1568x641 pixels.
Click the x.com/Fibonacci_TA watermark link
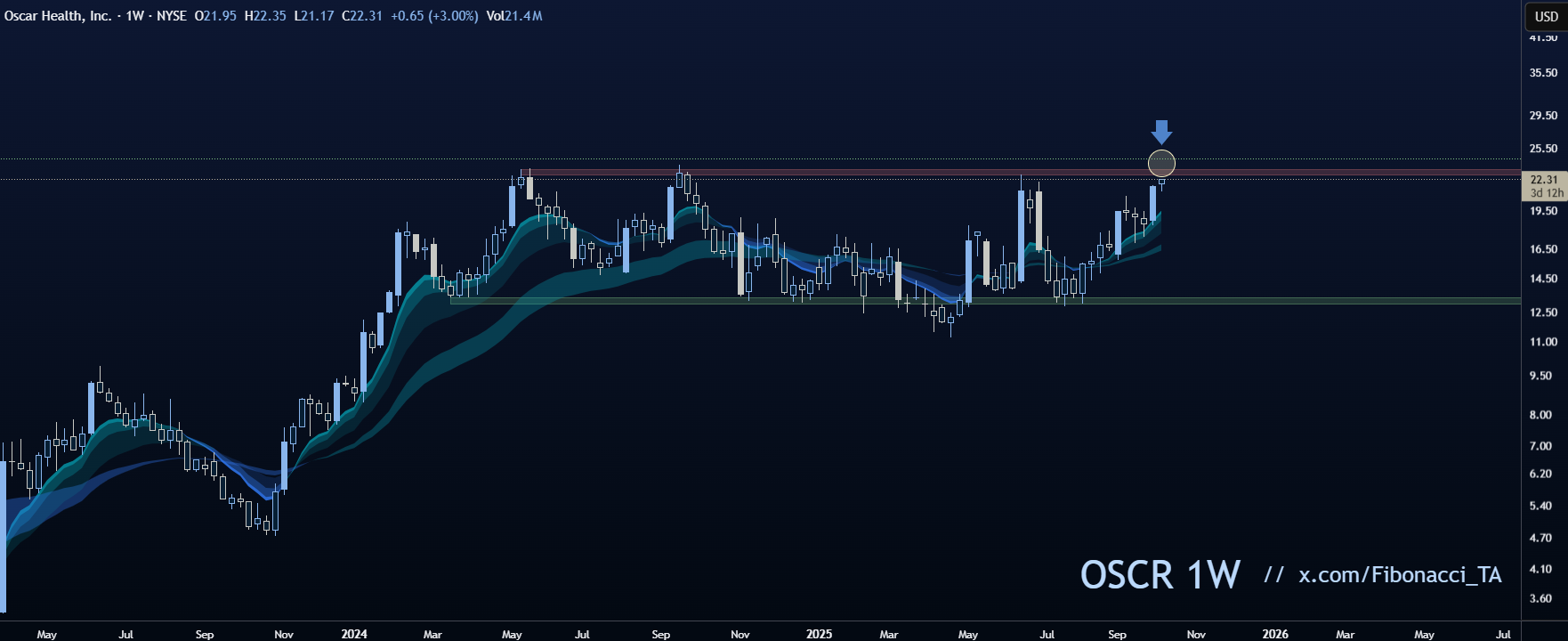click(1399, 575)
